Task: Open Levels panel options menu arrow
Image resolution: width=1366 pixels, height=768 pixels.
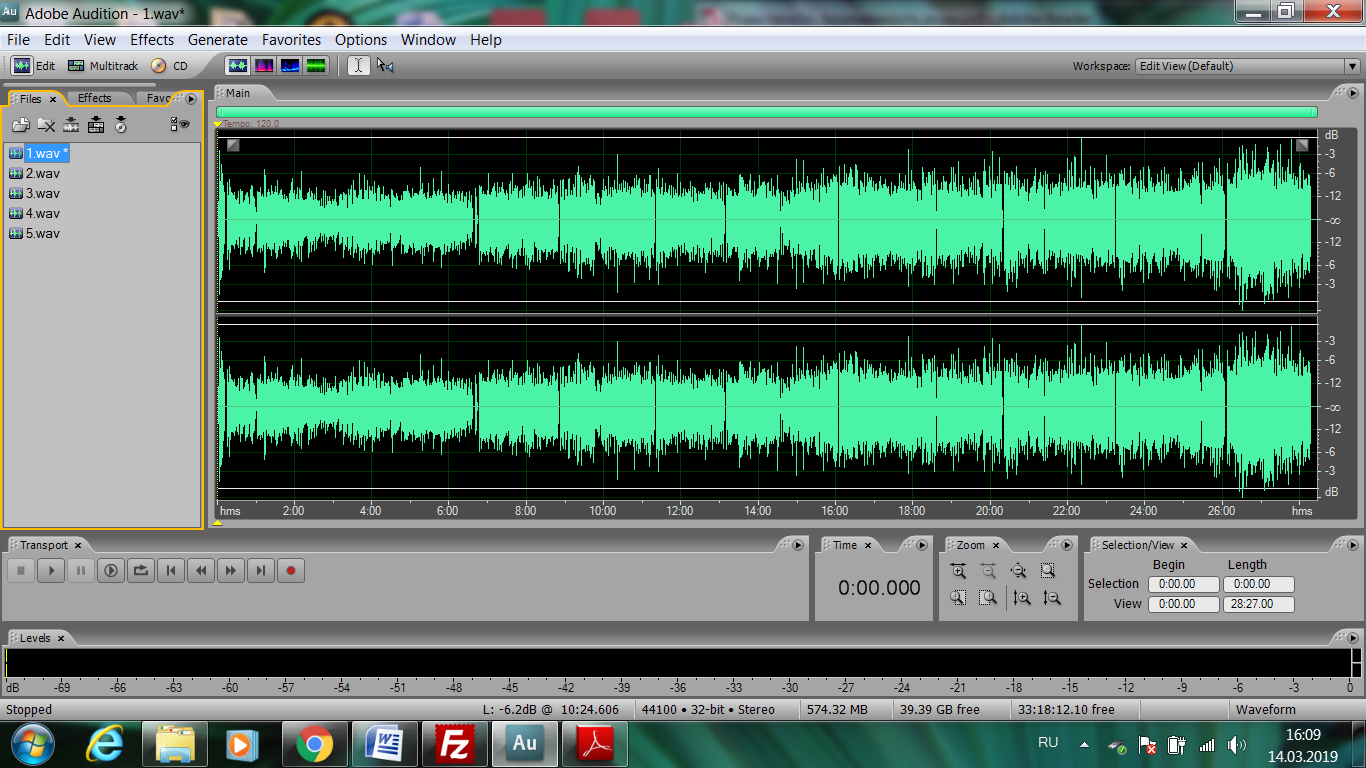Action: pyautogui.click(x=1353, y=637)
